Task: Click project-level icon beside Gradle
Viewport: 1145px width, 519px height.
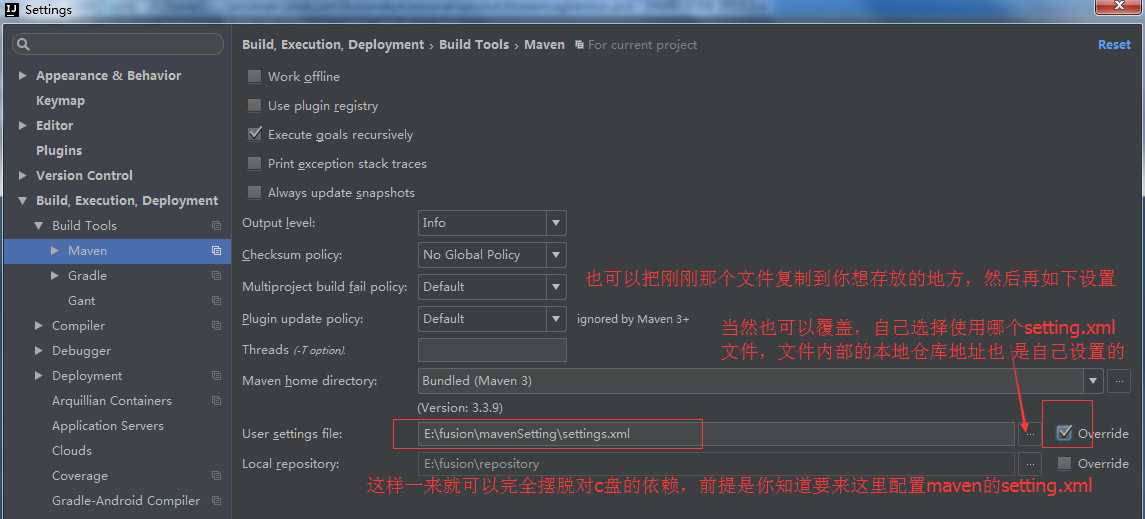Action: (x=216, y=276)
